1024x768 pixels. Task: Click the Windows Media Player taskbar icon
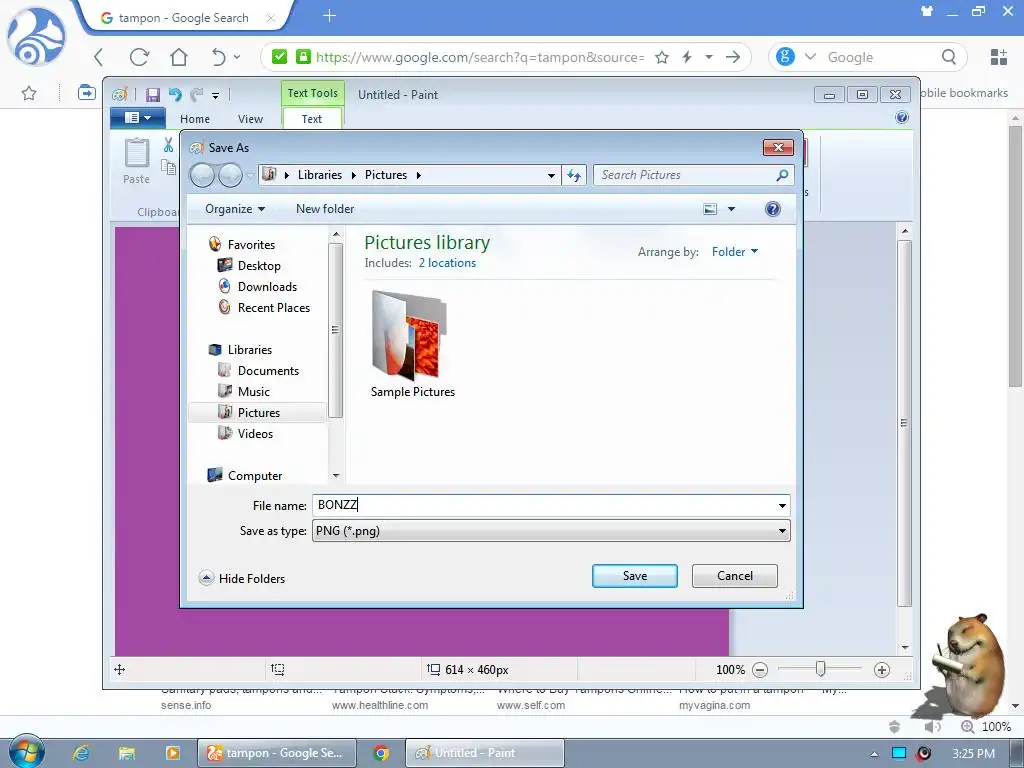pyautogui.click(x=172, y=753)
